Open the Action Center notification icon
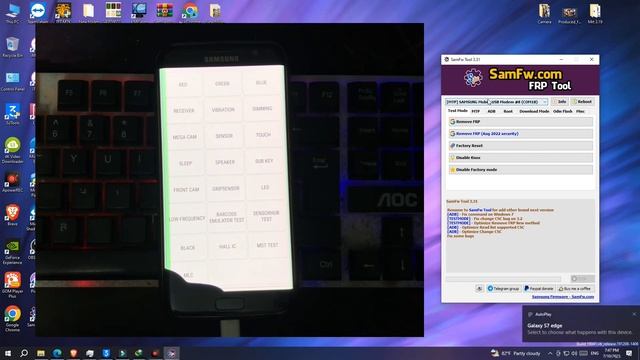The width and height of the screenshot is (640, 360). [629, 353]
